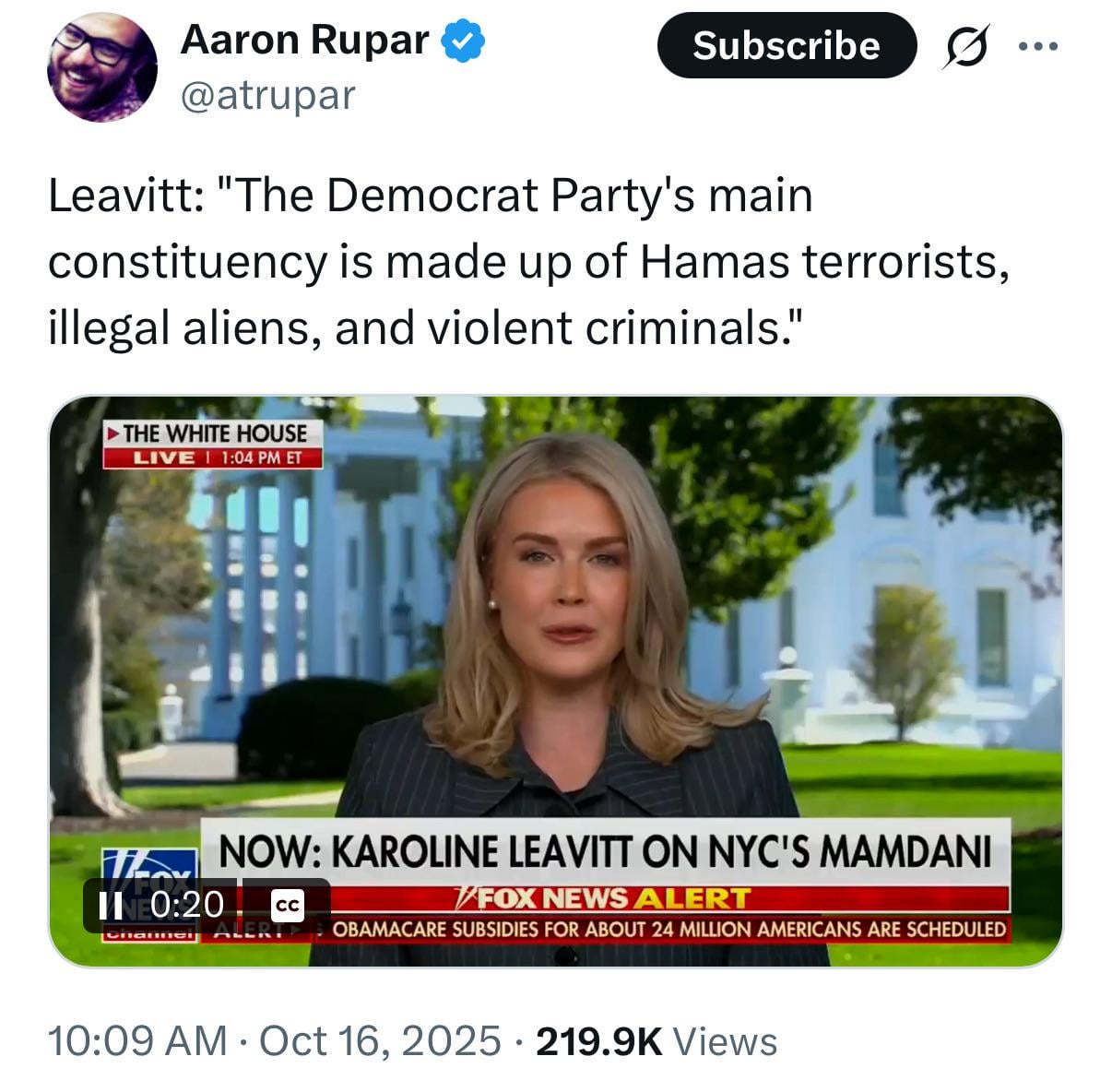This screenshot has width=1112, height=1092.
Task: Click the 0:20 video time indicator
Action: coord(187,904)
